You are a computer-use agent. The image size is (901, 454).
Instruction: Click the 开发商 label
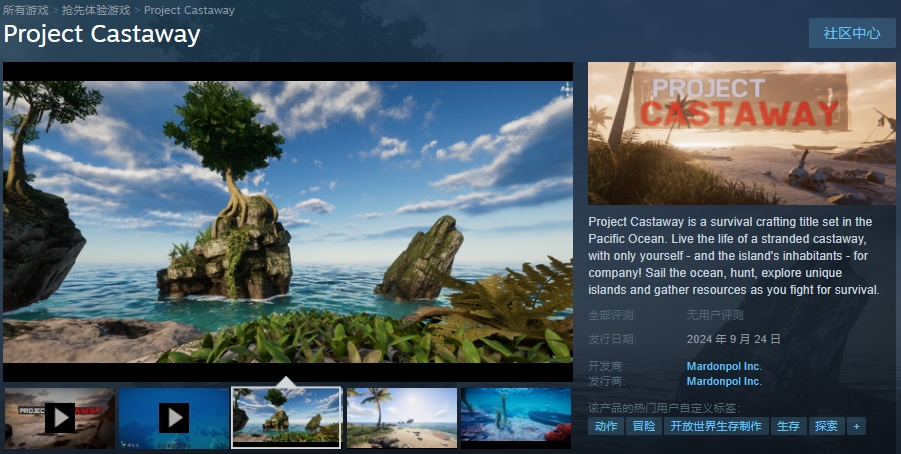click(x=606, y=366)
